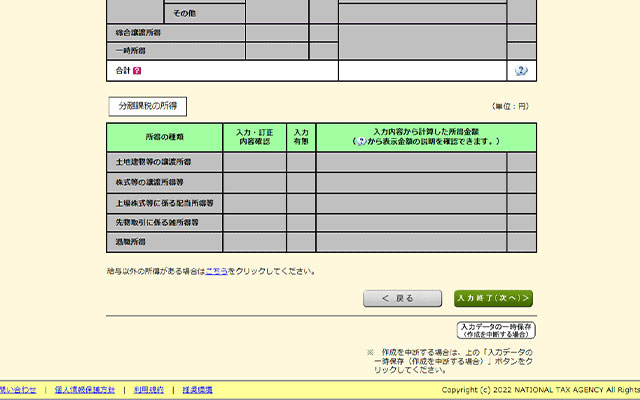Click the help icon in the green 所得金額 header
This screenshot has width=640, height=400.
(361, 142)
